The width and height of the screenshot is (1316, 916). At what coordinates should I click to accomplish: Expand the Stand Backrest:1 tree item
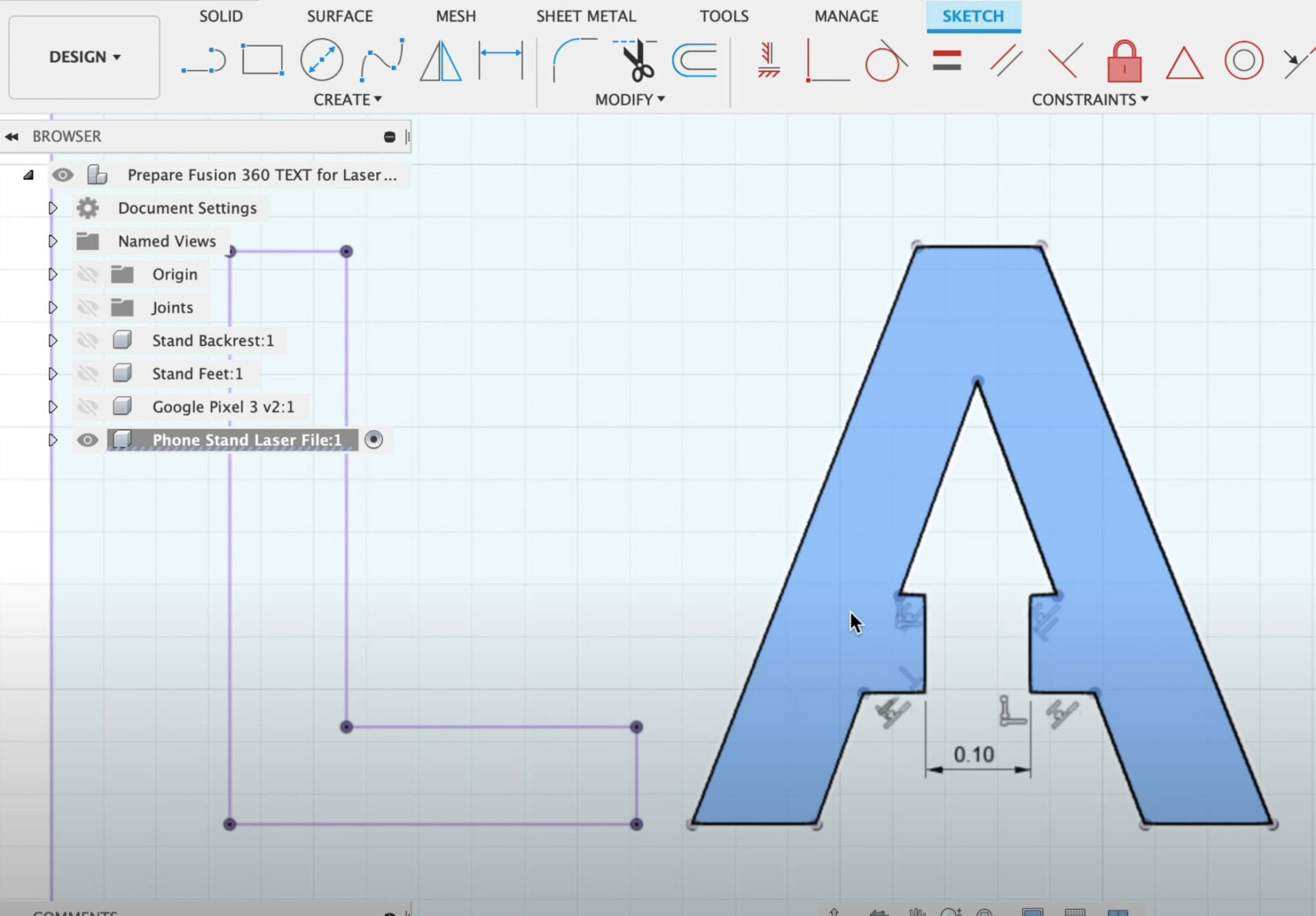point(53,340)
